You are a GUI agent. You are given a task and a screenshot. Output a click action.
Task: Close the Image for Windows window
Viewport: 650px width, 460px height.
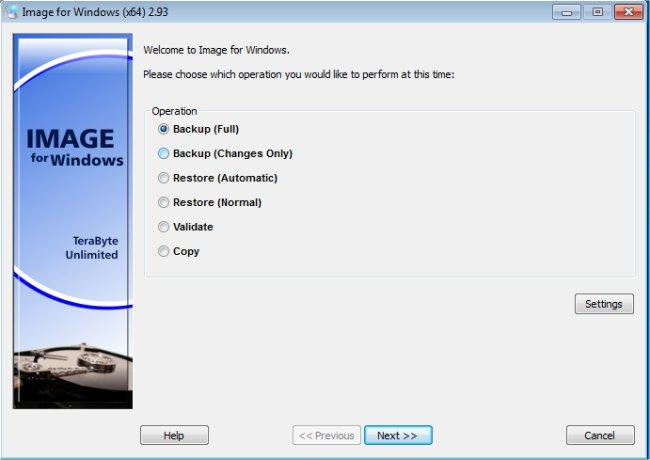point(629,12)
